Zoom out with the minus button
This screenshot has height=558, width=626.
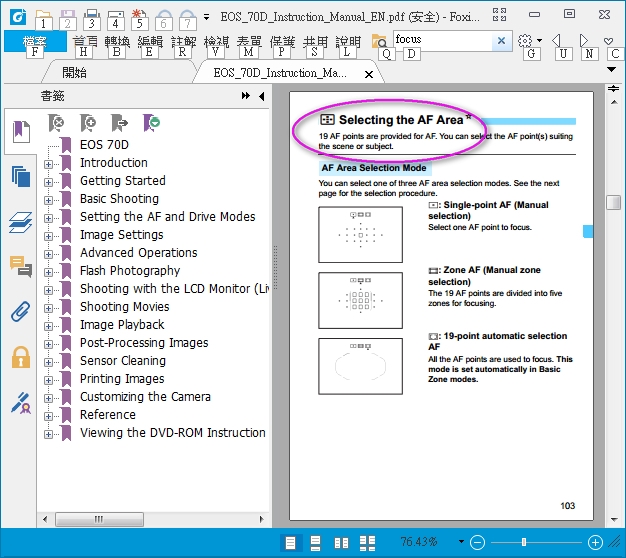(x=477, y=542)
